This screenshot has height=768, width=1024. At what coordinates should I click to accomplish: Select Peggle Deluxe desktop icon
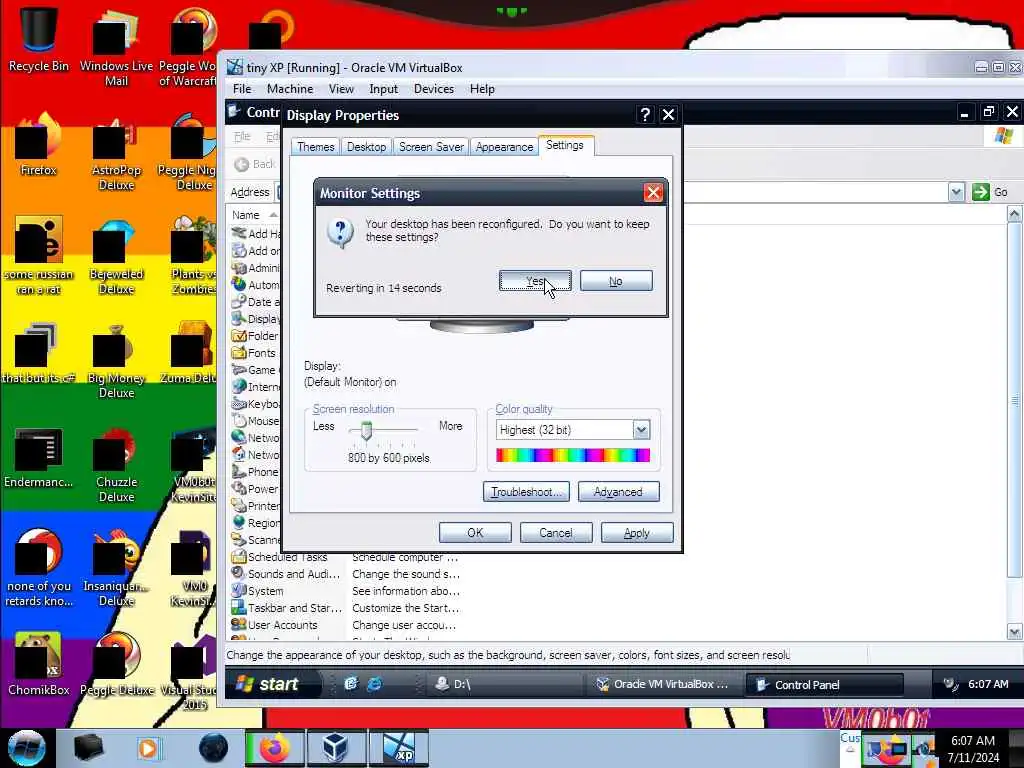click(x=117, y=664)
